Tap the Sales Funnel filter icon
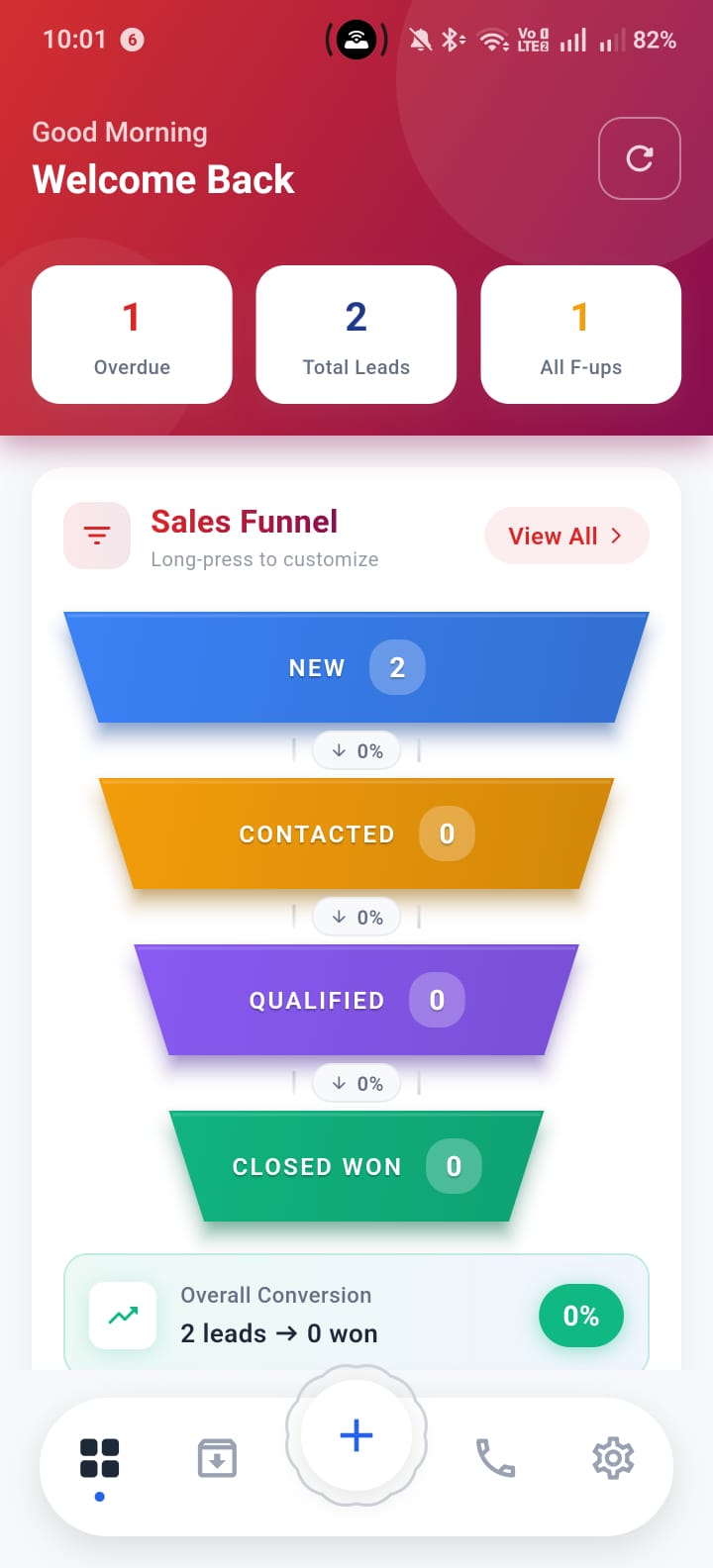The height and width of the screenshot is (1568, 713). tap(97, 536)
